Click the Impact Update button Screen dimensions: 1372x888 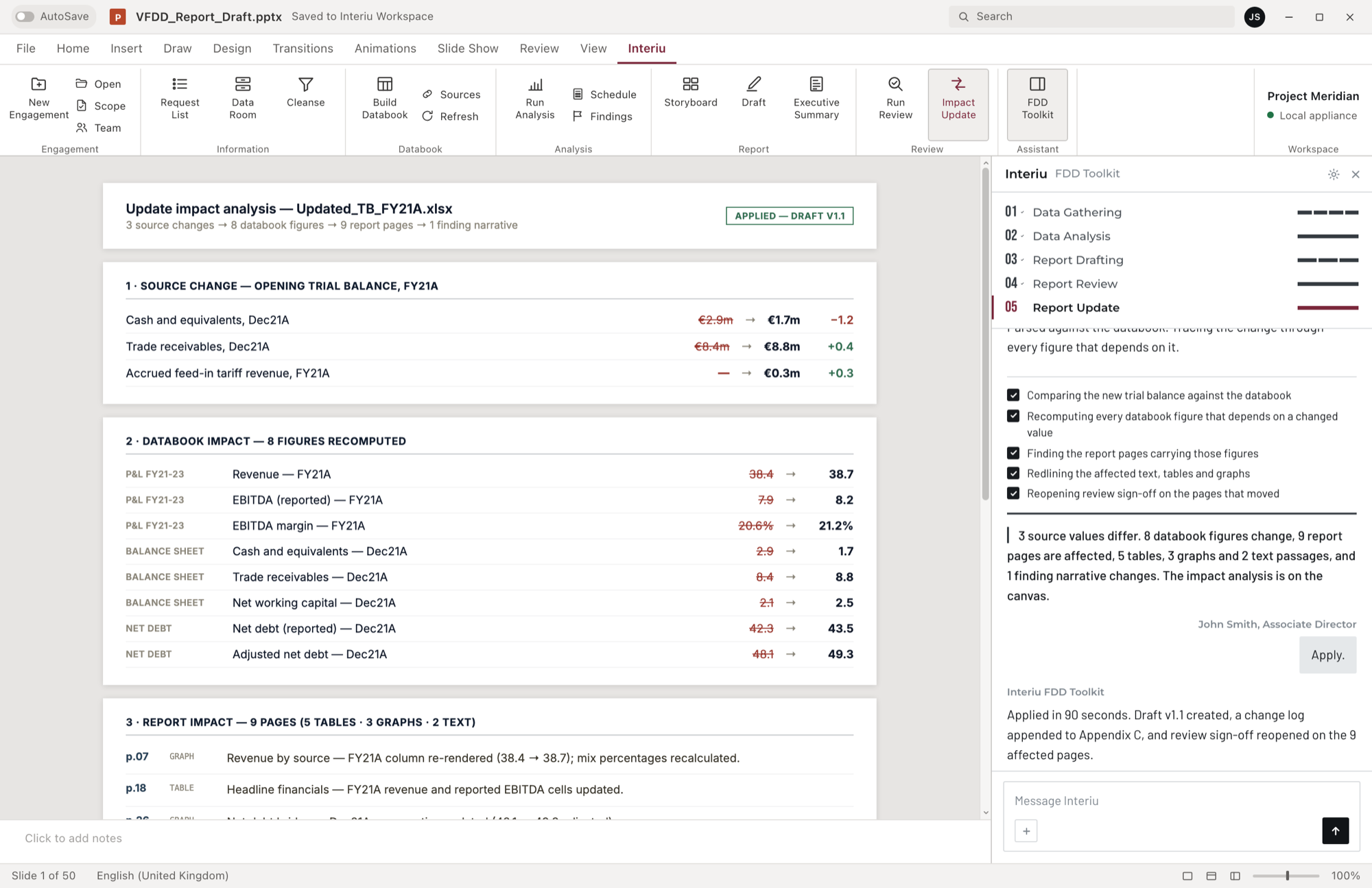(958, 104)
